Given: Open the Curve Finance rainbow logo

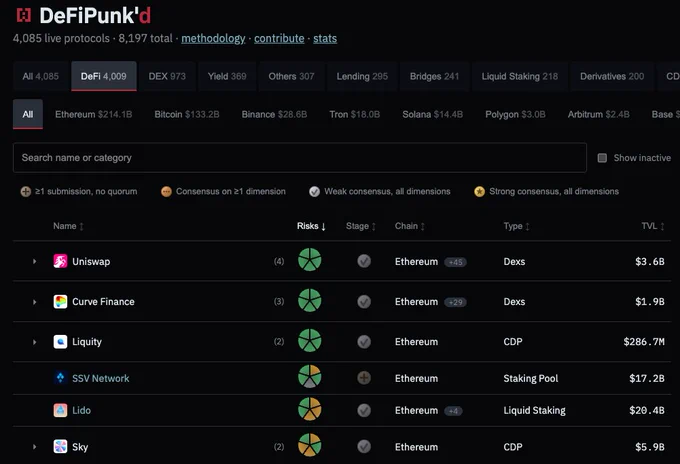Looking at the screenshot, I should point(60,301).
